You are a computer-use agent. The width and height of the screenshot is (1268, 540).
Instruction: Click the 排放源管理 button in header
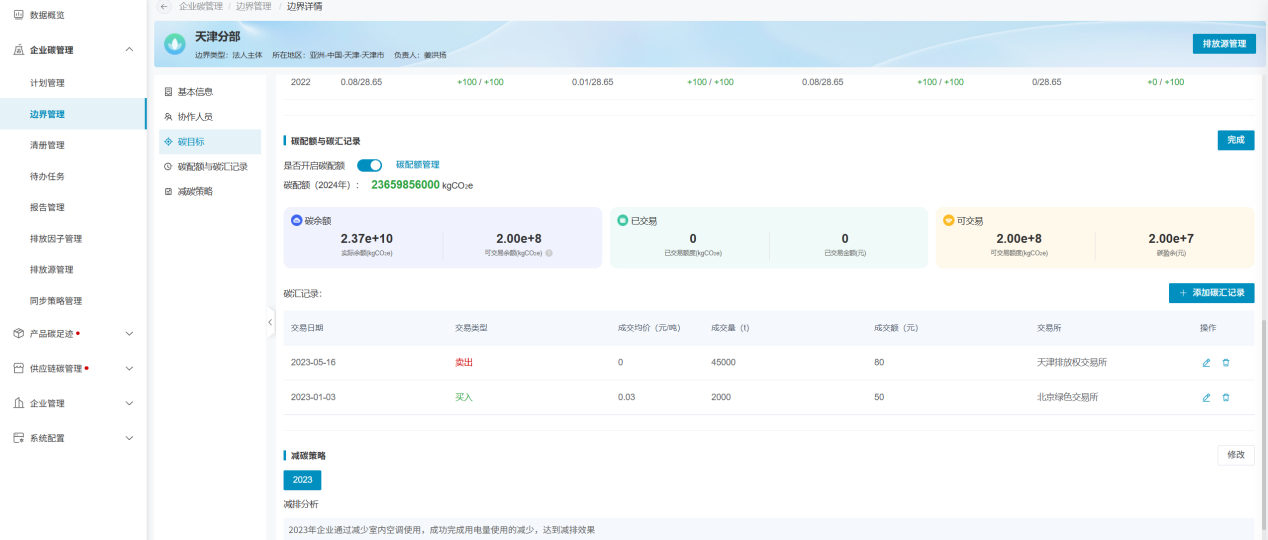click(x=1223, y=44)
